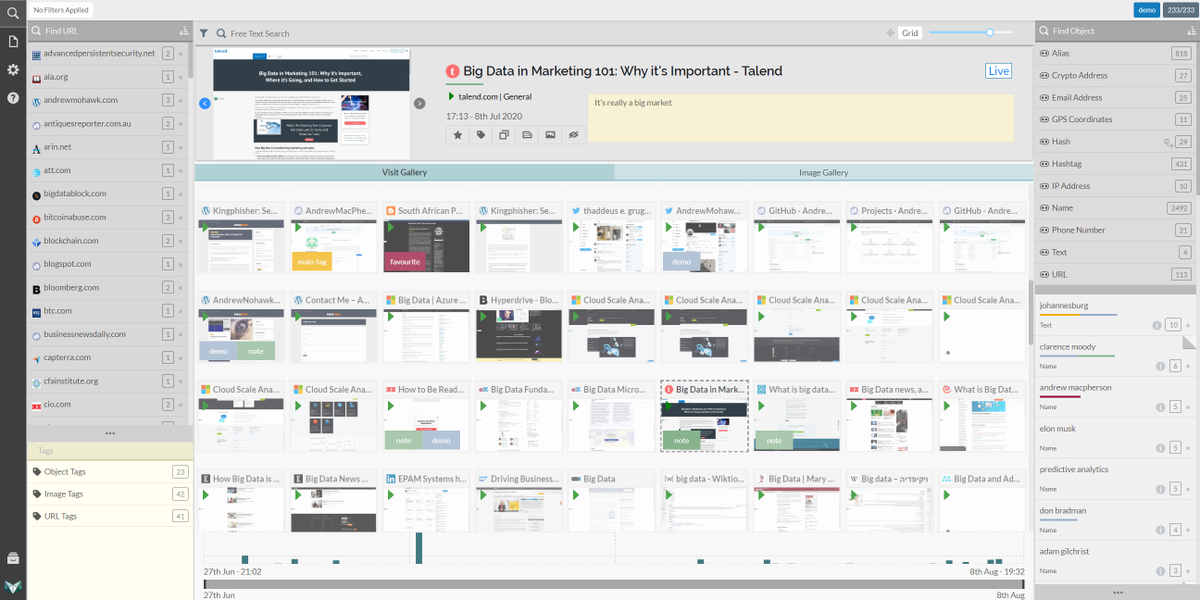Expand the Alias object type
1200x600 pixels.
[1114, 53]
